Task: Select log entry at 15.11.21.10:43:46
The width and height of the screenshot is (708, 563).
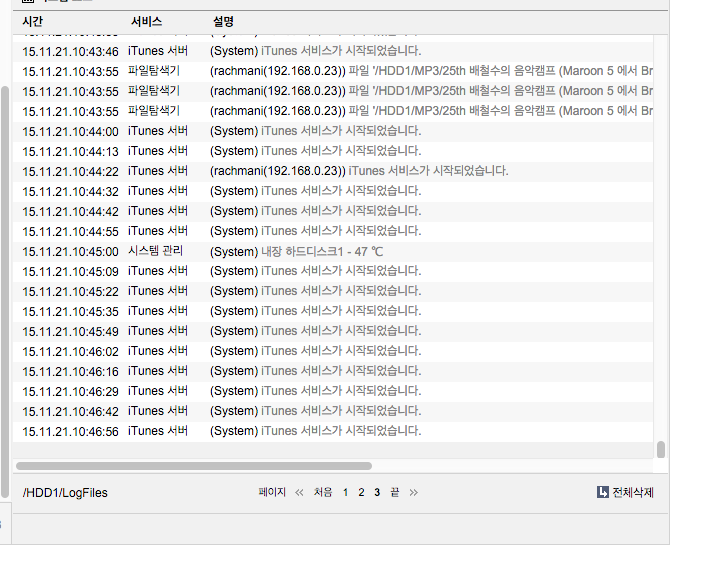Action: (333, 51)
